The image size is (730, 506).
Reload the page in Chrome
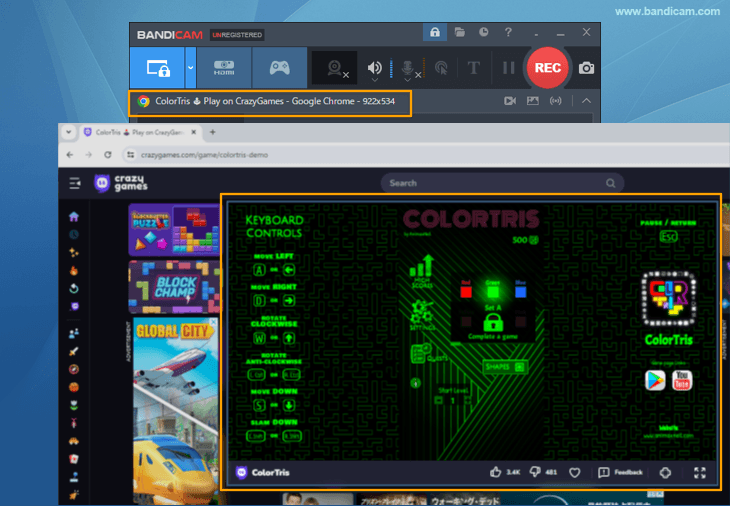tap(108, 155)
